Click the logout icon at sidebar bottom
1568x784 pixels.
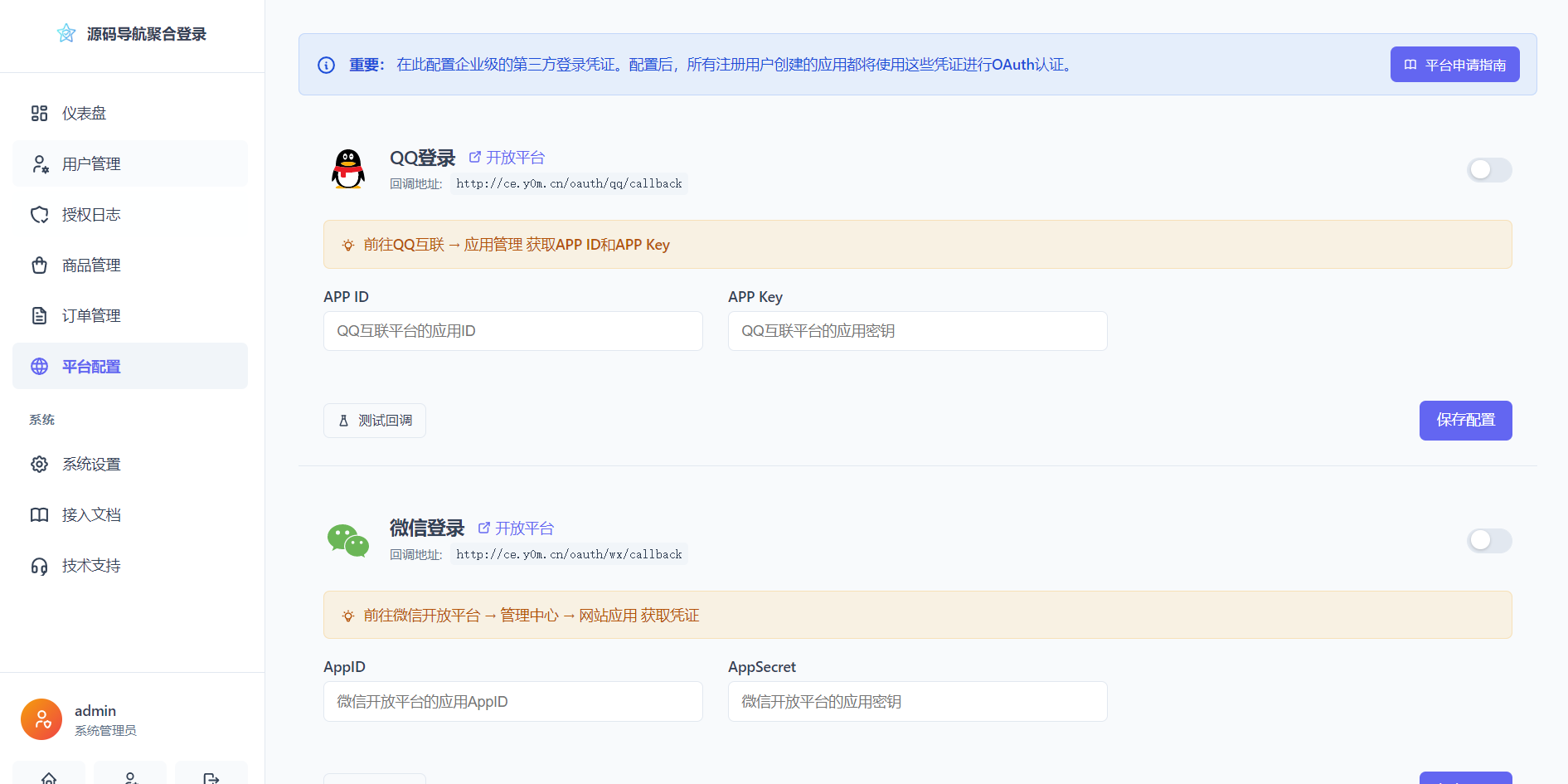click(x=211, y=776)
